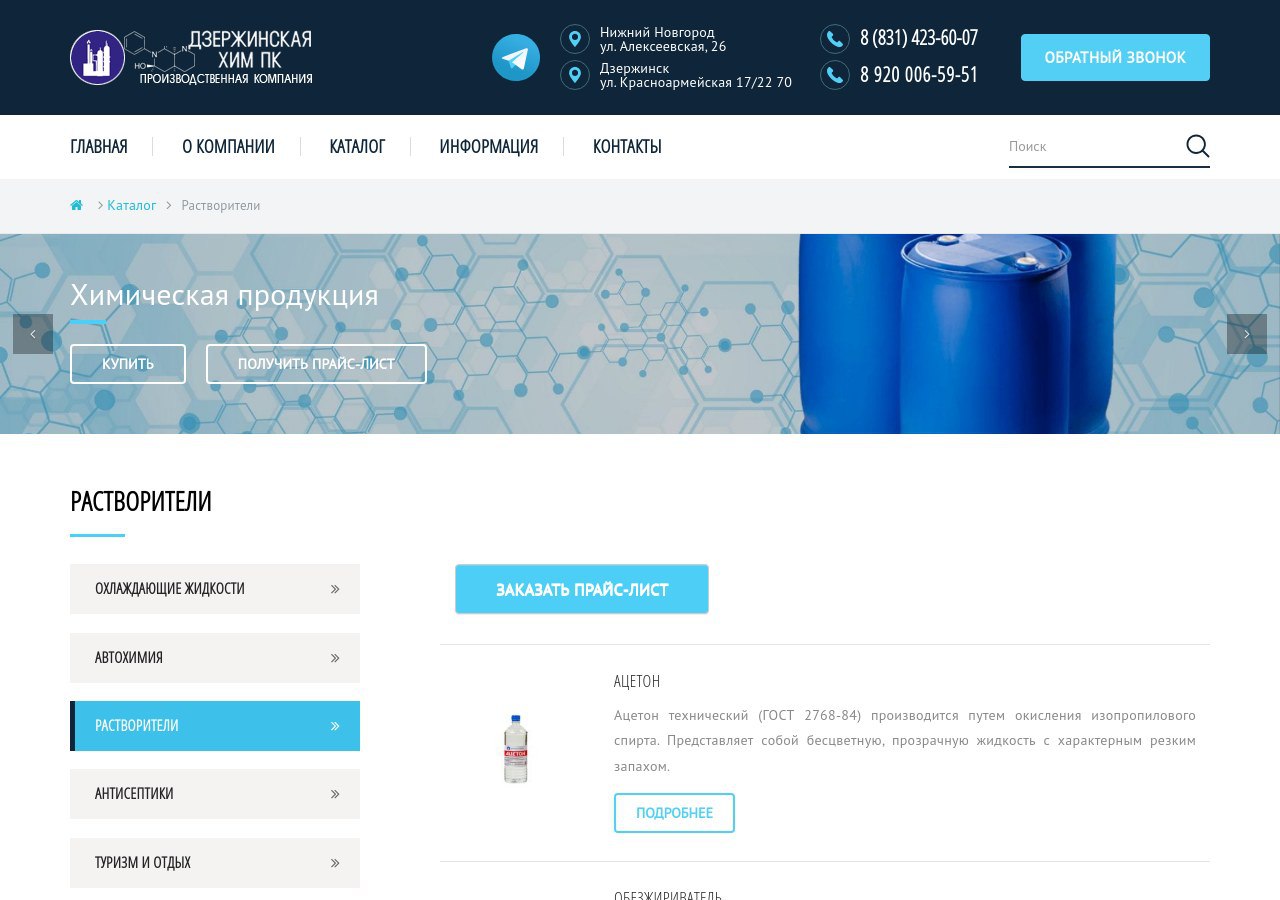The height and width of the screenshot is (900, 1280).
Task: Click phone icon beside 8 920 006-59-51
Action: click(x=835, y=75)
